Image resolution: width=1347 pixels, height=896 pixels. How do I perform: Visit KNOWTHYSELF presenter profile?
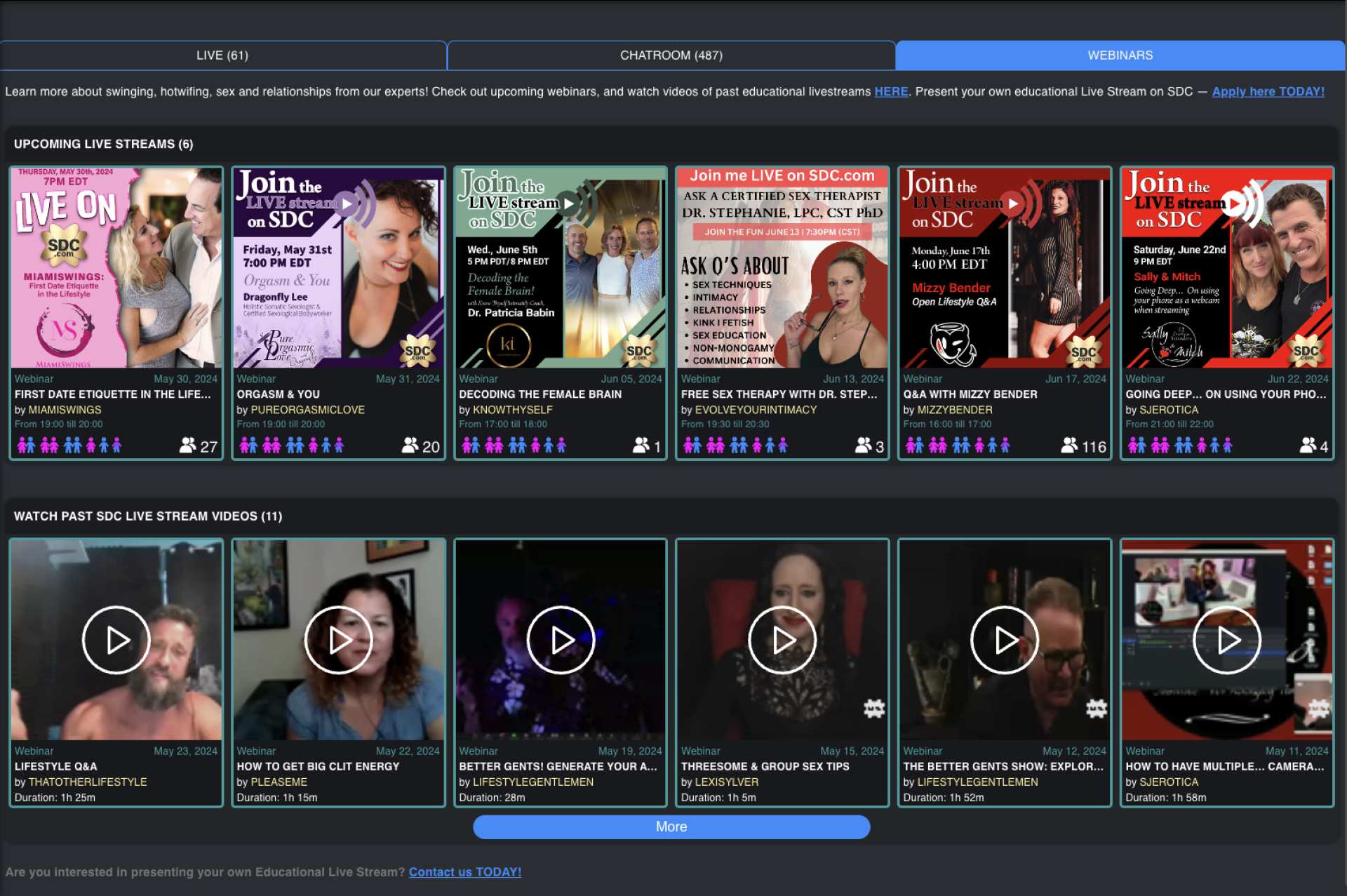[x=513, y=410]
